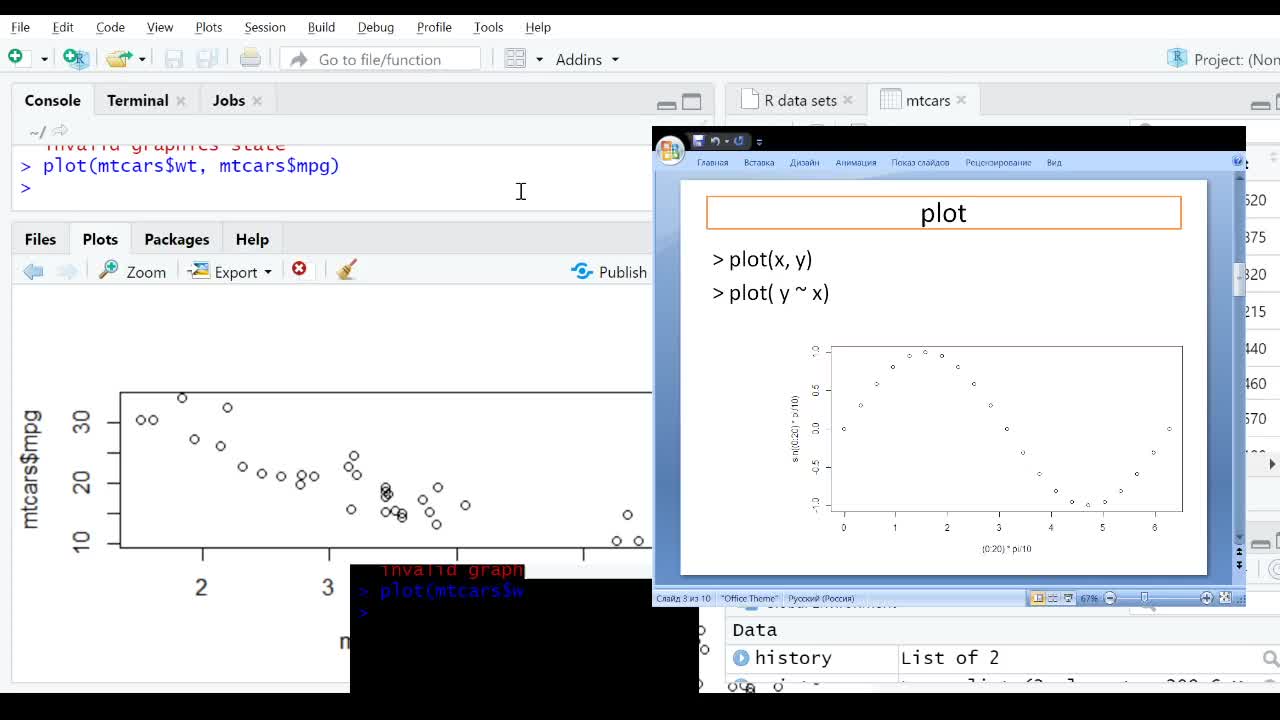Click the PowerPoint zoom slider handle
Image resolution: width=1280 pixels, height=720 pixels.
[x=1145, y=598]
